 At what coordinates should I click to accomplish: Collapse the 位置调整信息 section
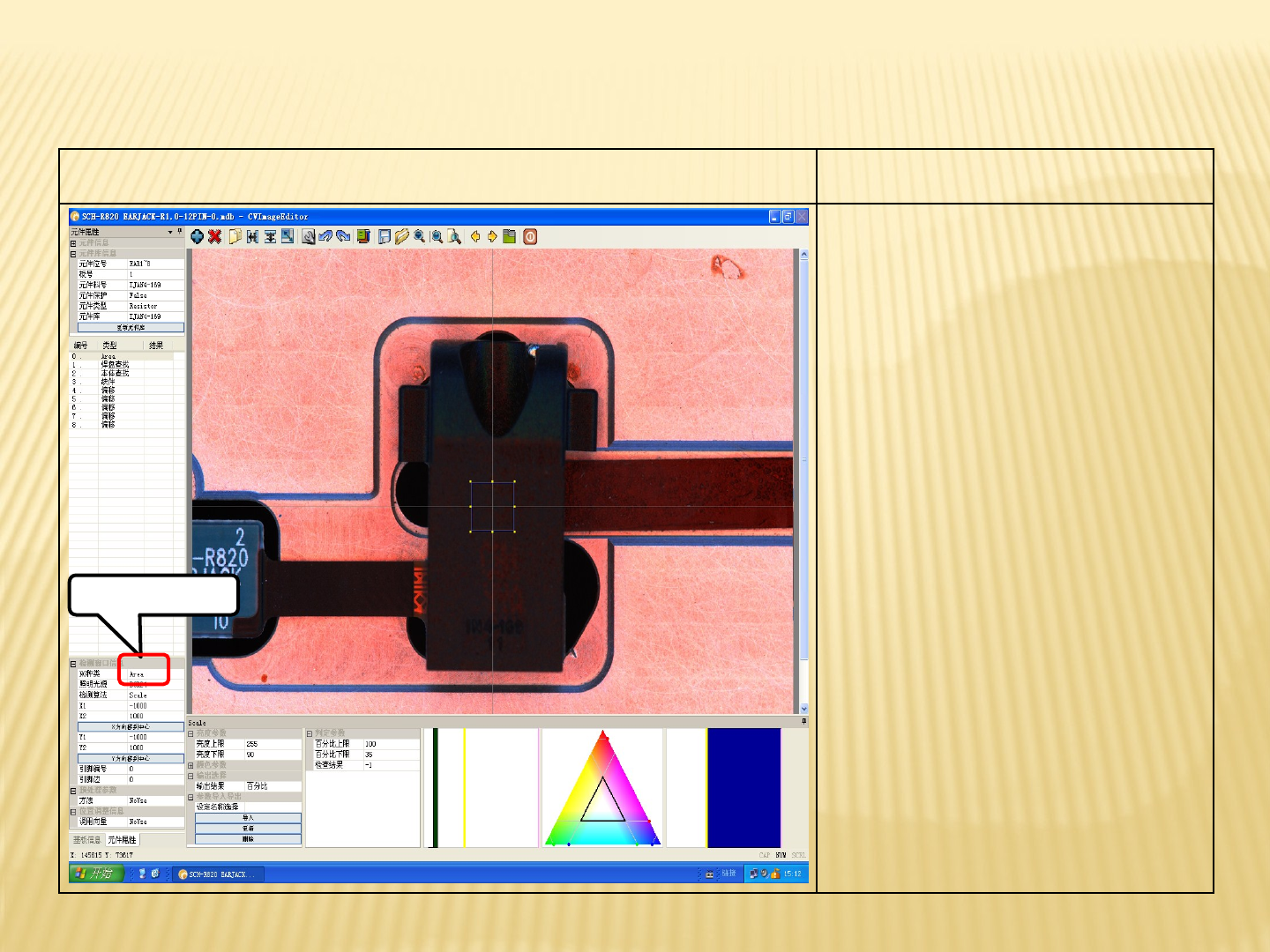coord(73,812)
